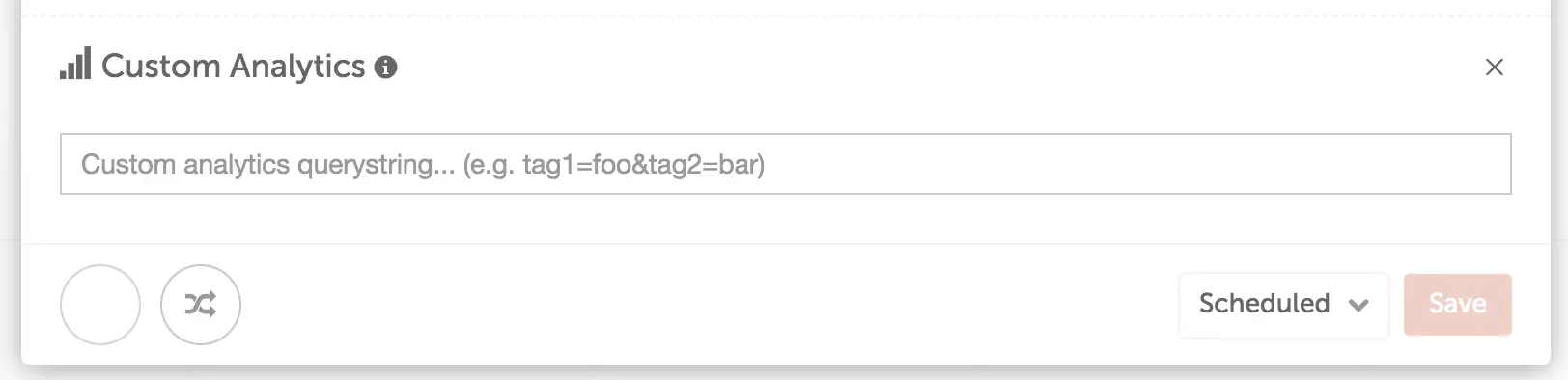Image resolution: width=1568 pixels, height=380 pixels.
Task: Click the Save button
Action: click(x=1457, y=305)
